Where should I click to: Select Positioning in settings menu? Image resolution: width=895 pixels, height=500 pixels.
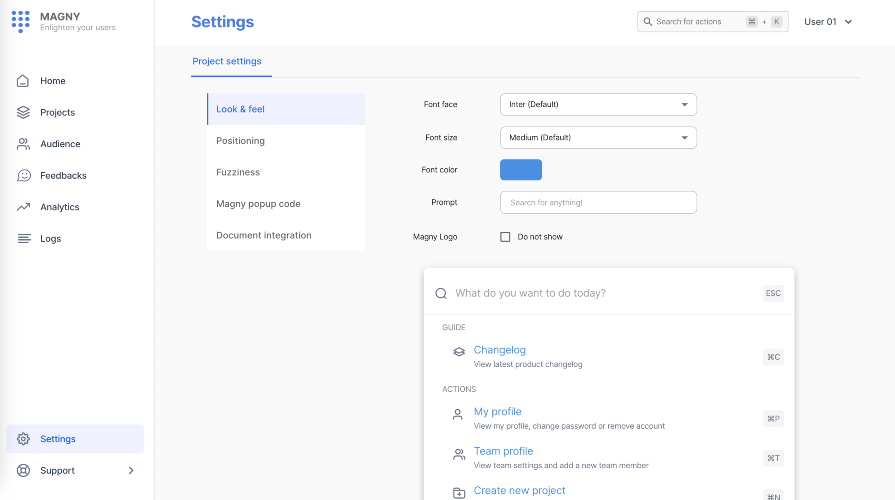(241, 141)
